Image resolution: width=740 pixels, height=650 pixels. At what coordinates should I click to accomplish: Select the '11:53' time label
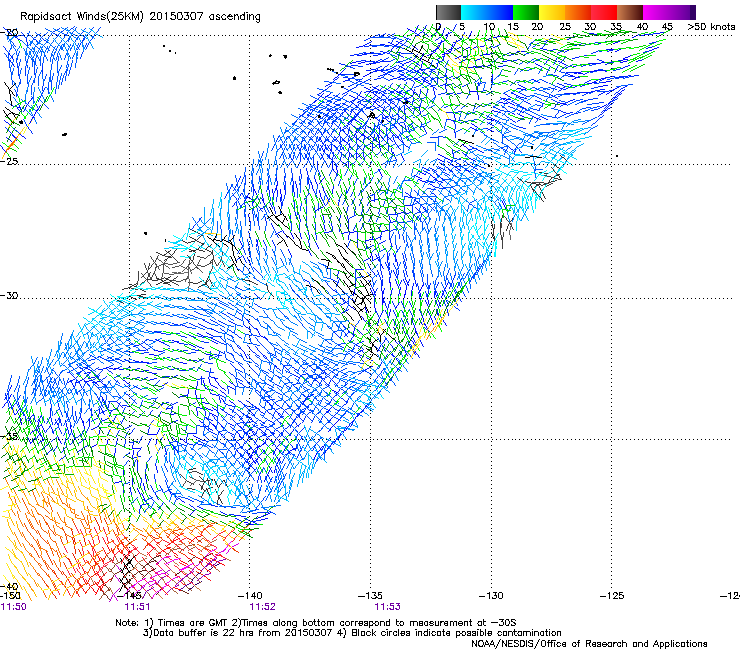387,607
